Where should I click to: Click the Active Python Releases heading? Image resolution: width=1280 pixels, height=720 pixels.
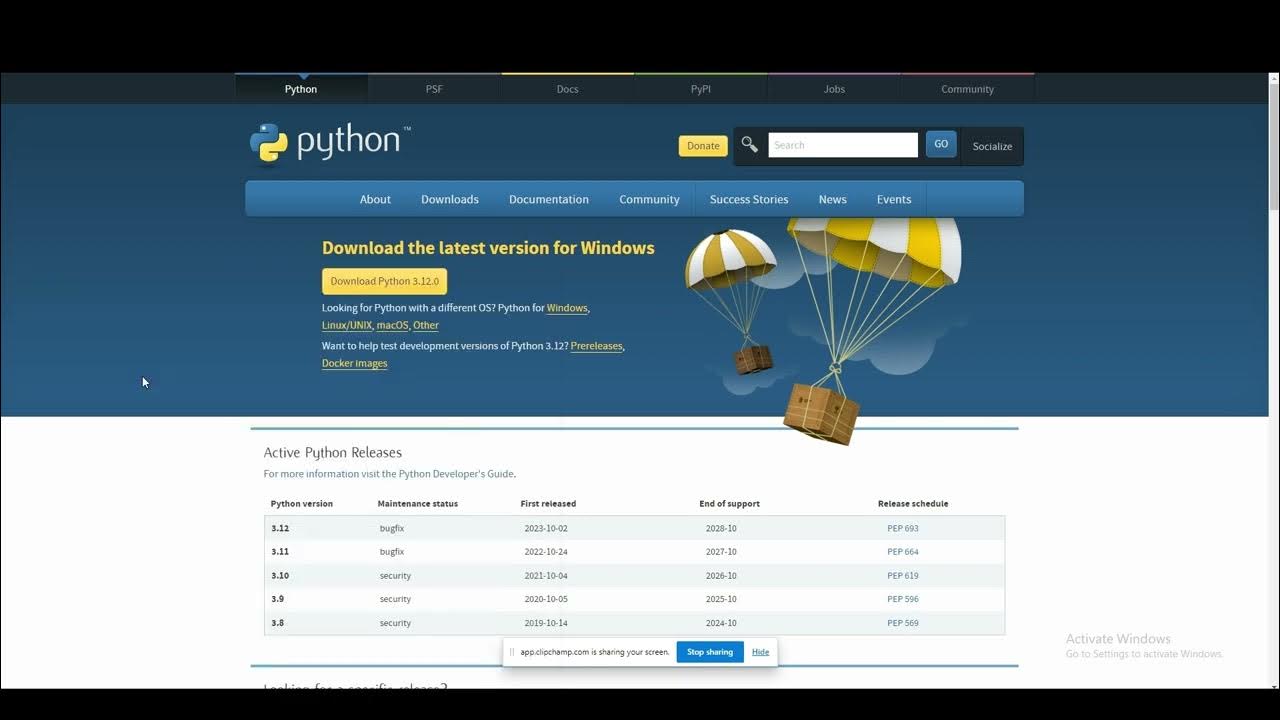[333, 453]
